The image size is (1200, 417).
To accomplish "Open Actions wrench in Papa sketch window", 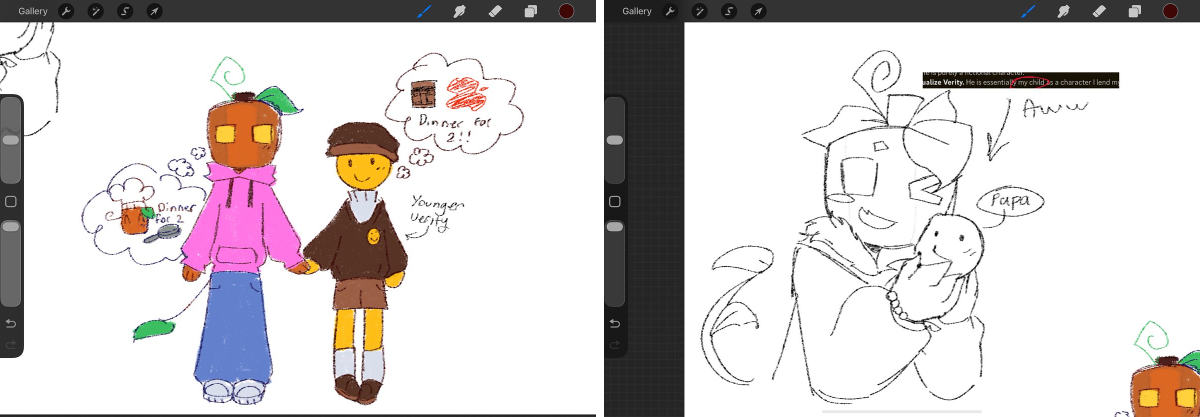I will click(673, 11).
